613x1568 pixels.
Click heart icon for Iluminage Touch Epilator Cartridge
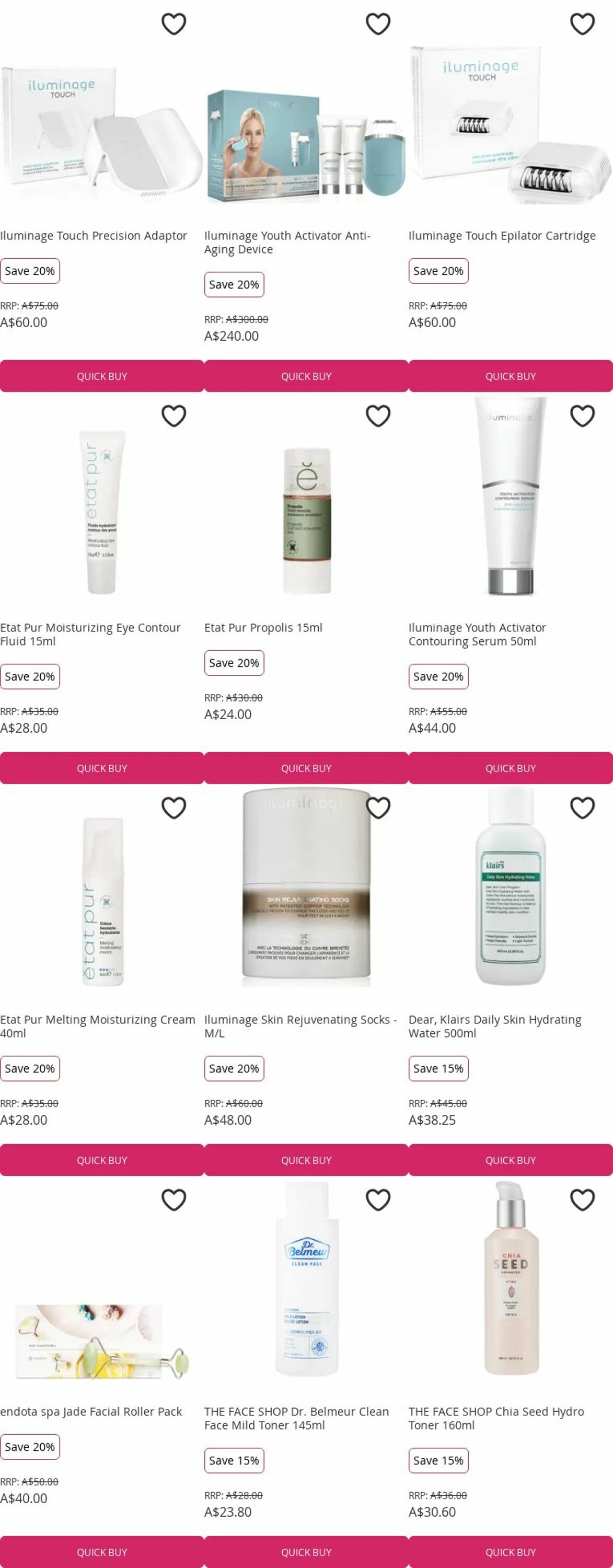point(583,25)
